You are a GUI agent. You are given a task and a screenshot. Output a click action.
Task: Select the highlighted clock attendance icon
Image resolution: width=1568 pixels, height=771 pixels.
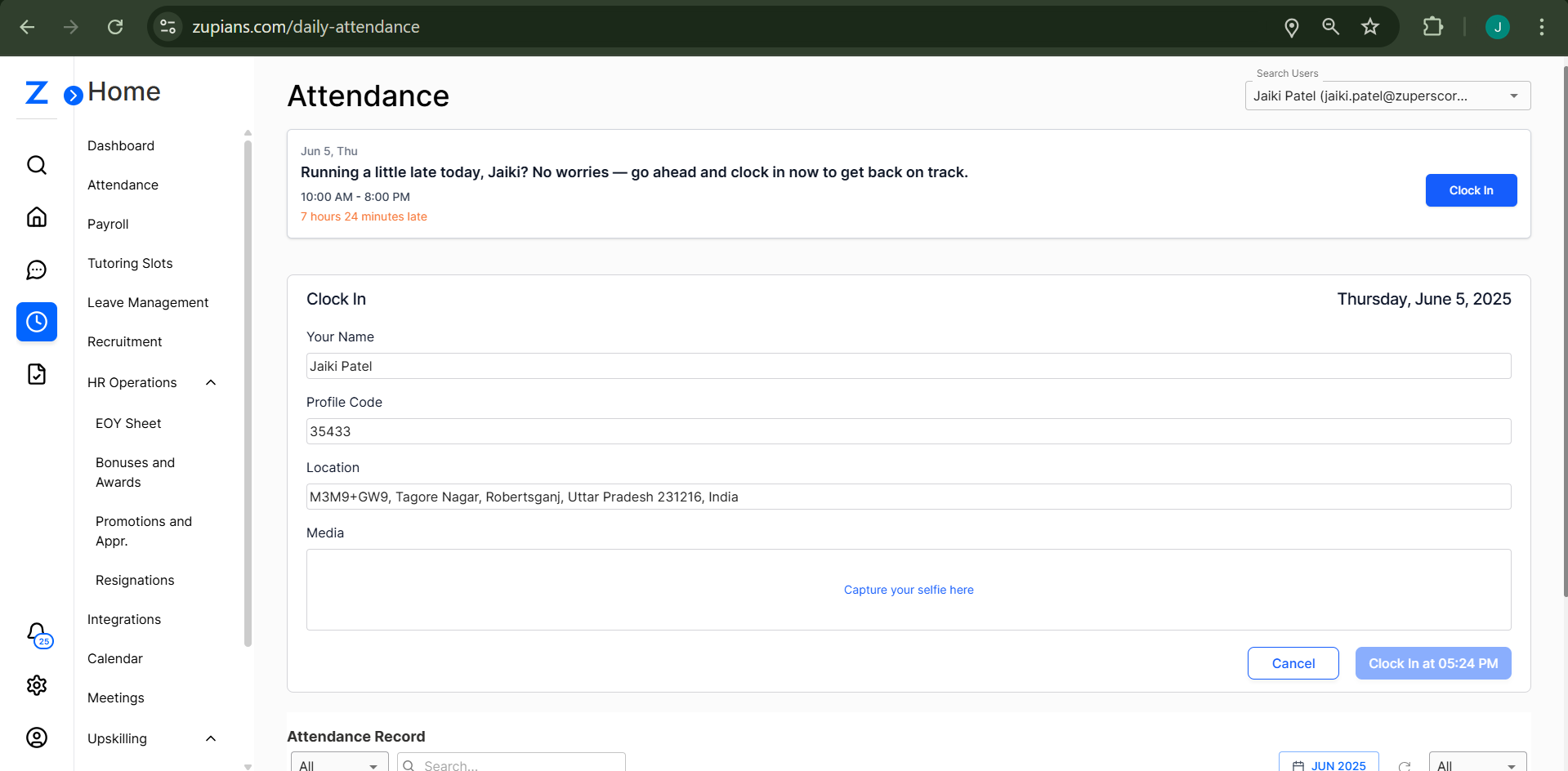coord(37,322)
